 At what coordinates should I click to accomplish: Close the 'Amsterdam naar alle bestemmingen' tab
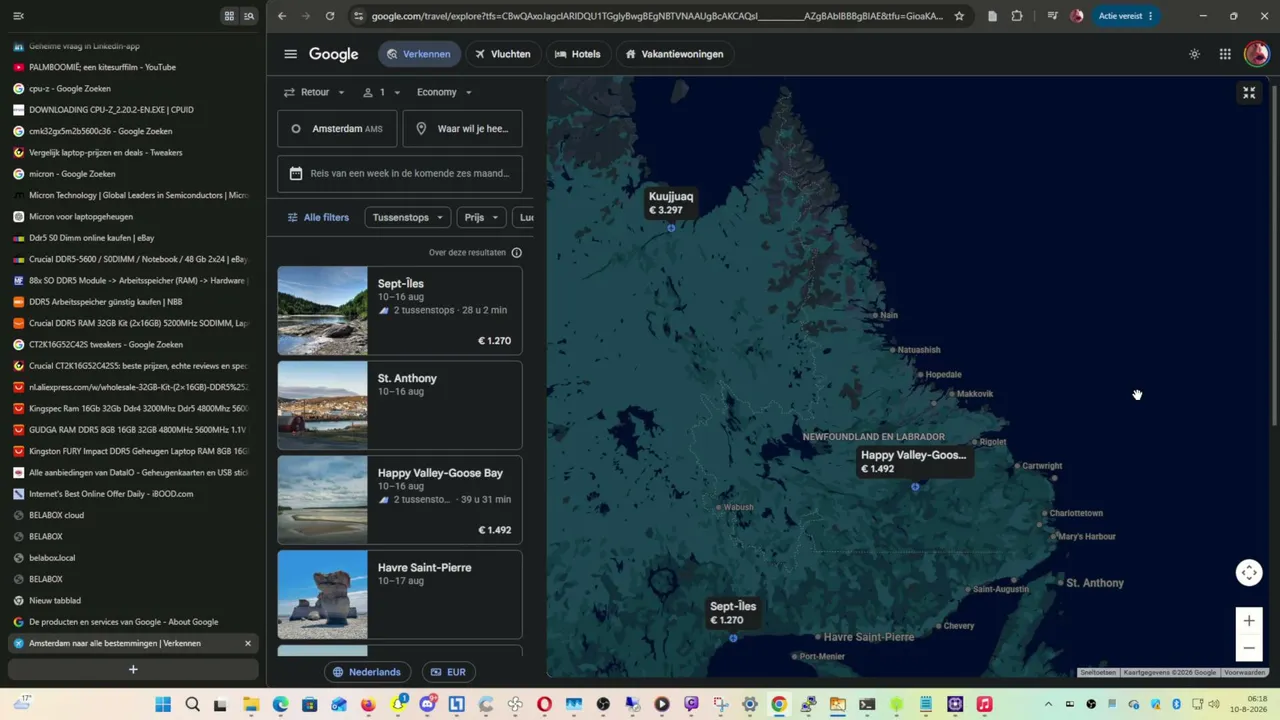point(248,643)
